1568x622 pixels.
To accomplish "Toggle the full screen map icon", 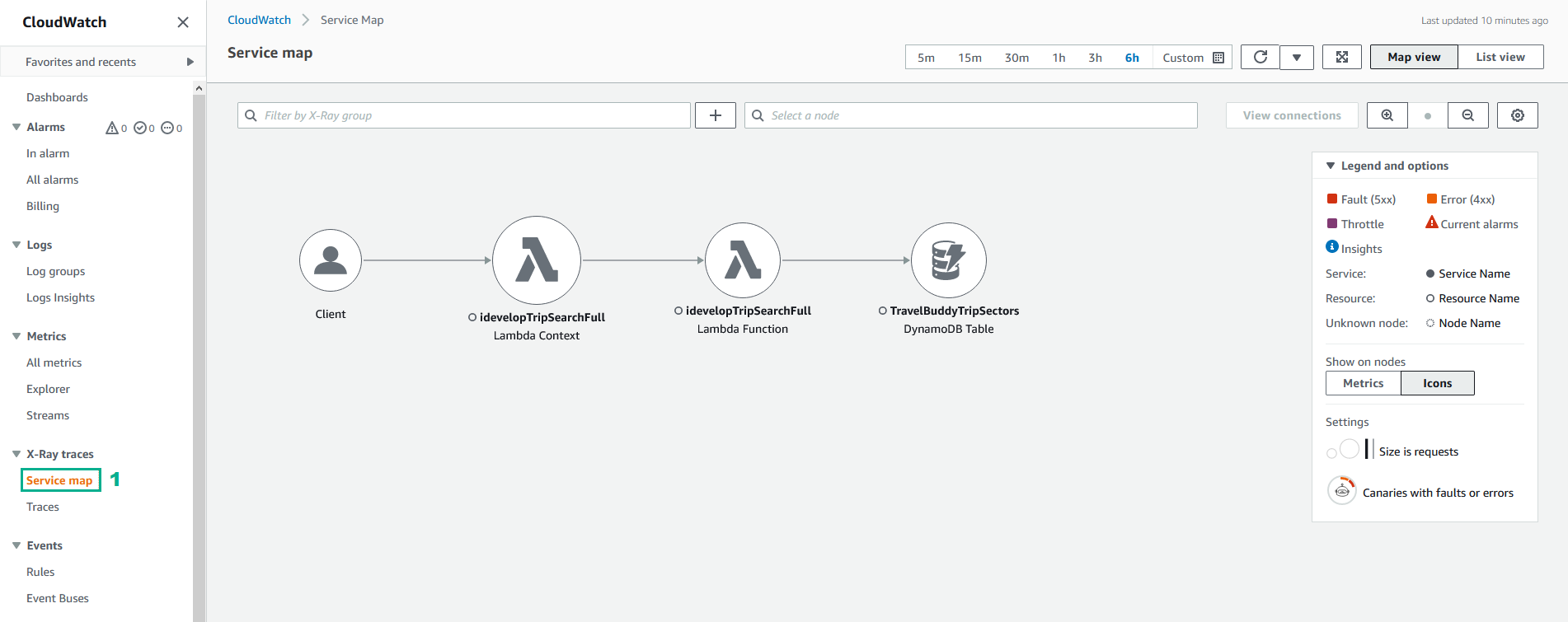I will 1342,57.
